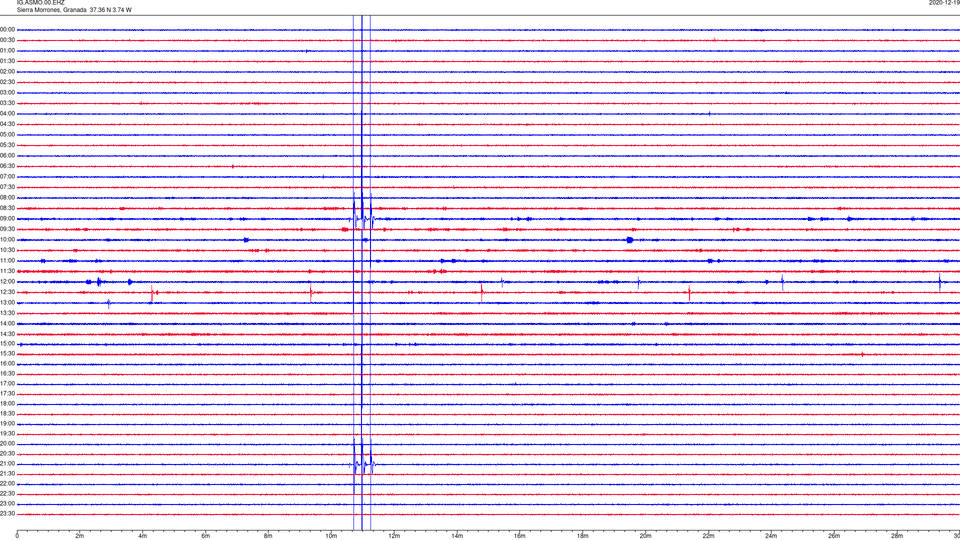
Task: Select the 28m minute-axis label
Action: [897, 536]
